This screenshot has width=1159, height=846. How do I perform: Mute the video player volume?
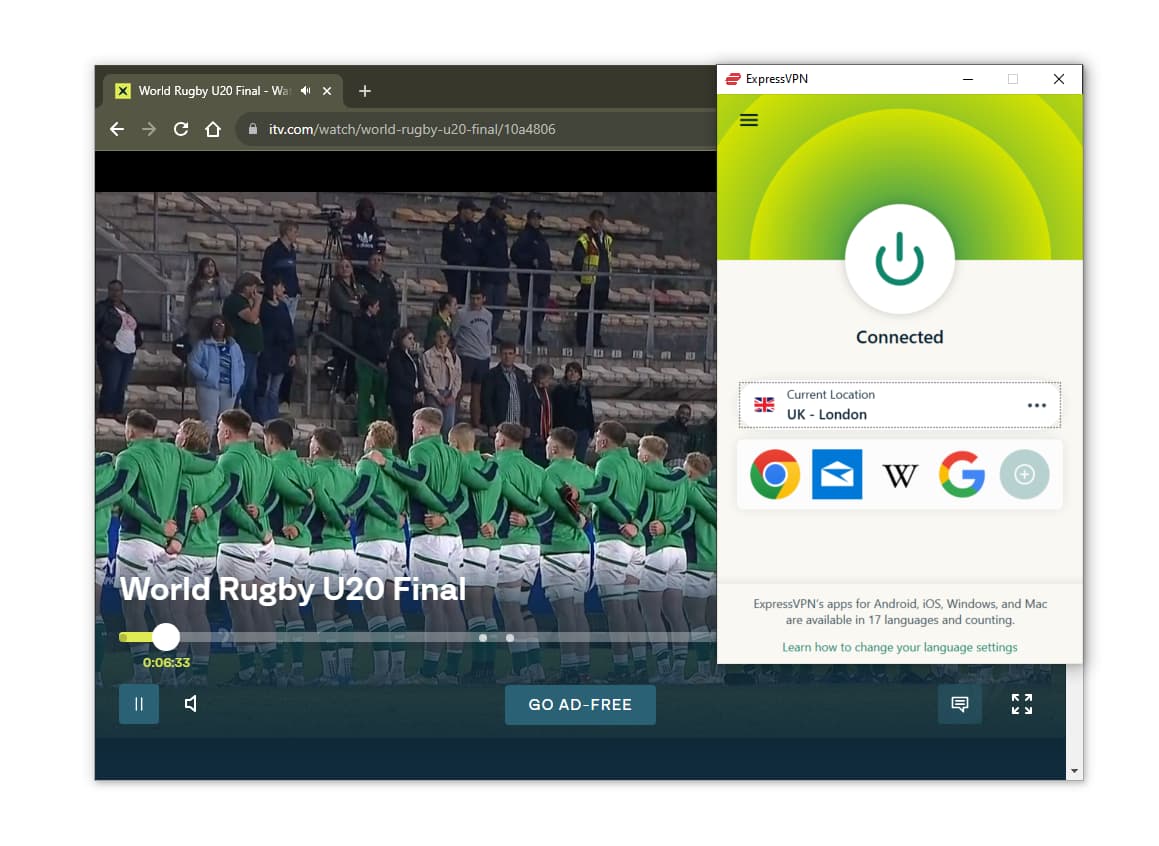click(191, 704)
